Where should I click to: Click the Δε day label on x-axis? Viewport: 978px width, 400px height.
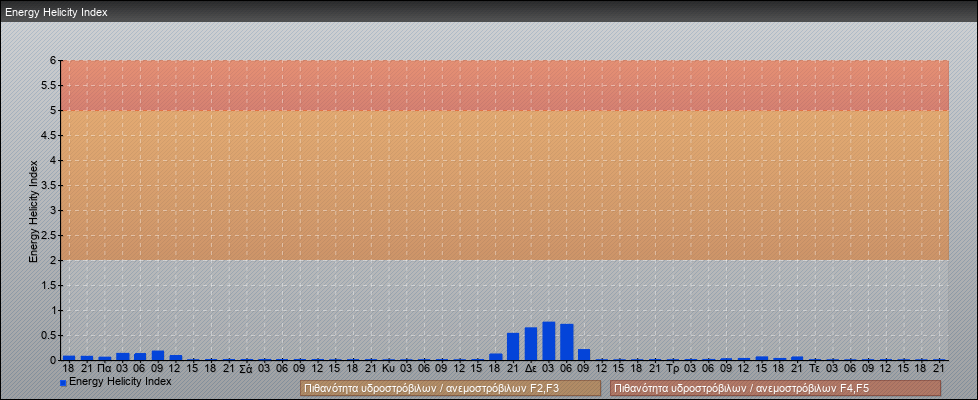click(x=531, y=368)
